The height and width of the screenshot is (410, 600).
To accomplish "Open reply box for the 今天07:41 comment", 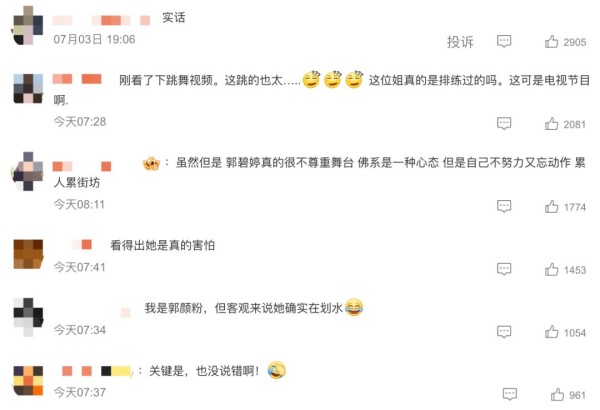I will (x=504, y=269).
